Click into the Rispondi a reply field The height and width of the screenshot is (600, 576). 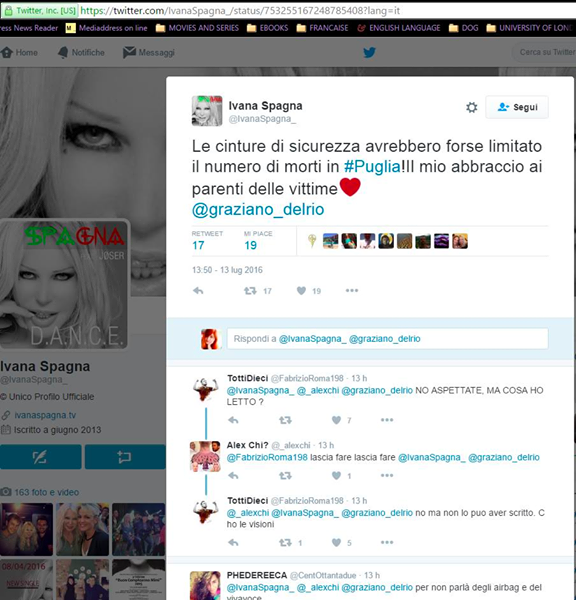click(387, 339)
